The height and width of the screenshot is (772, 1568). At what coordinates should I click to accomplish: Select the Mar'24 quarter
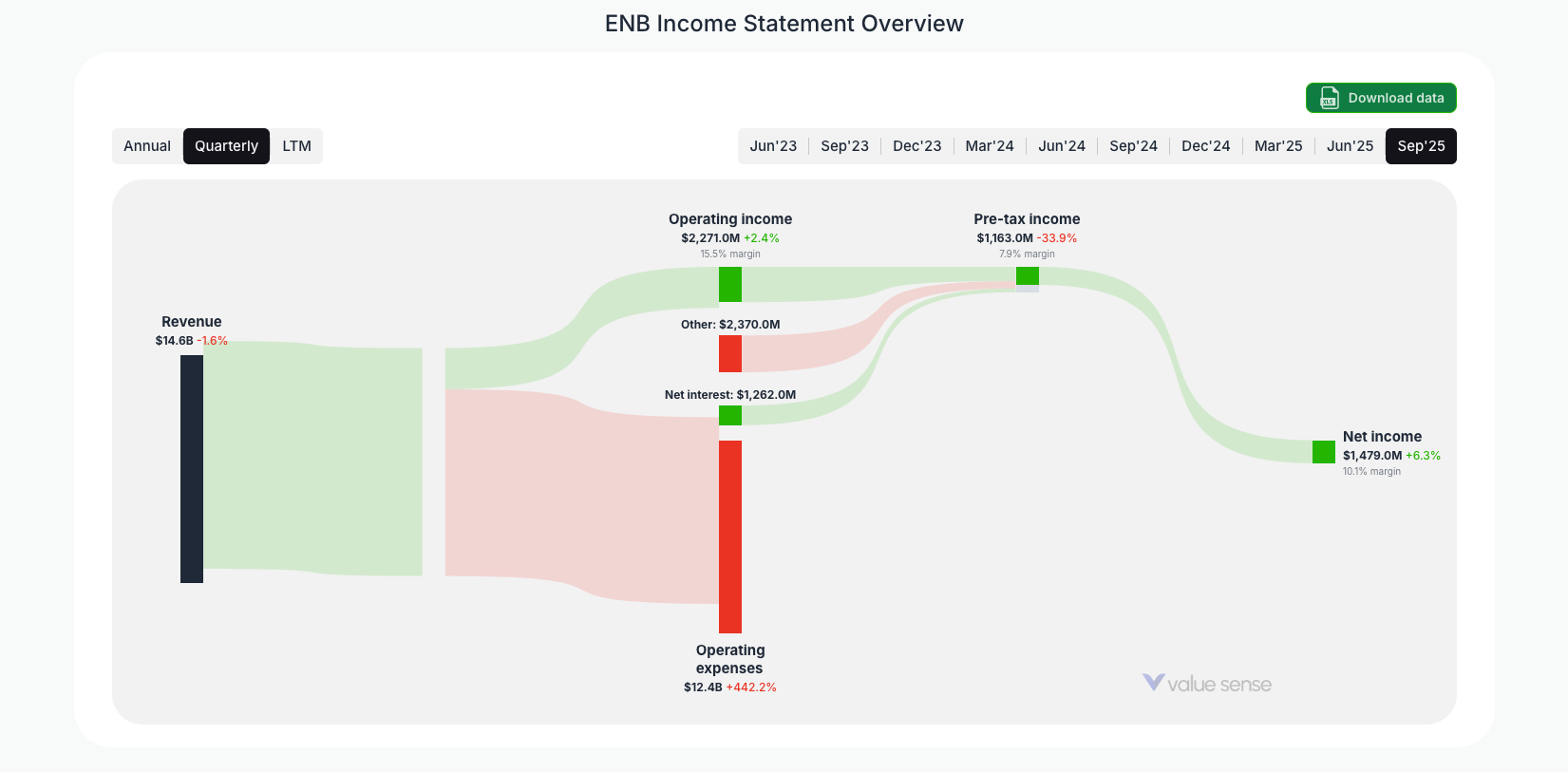pyautogui.click(x=989, y=145)
